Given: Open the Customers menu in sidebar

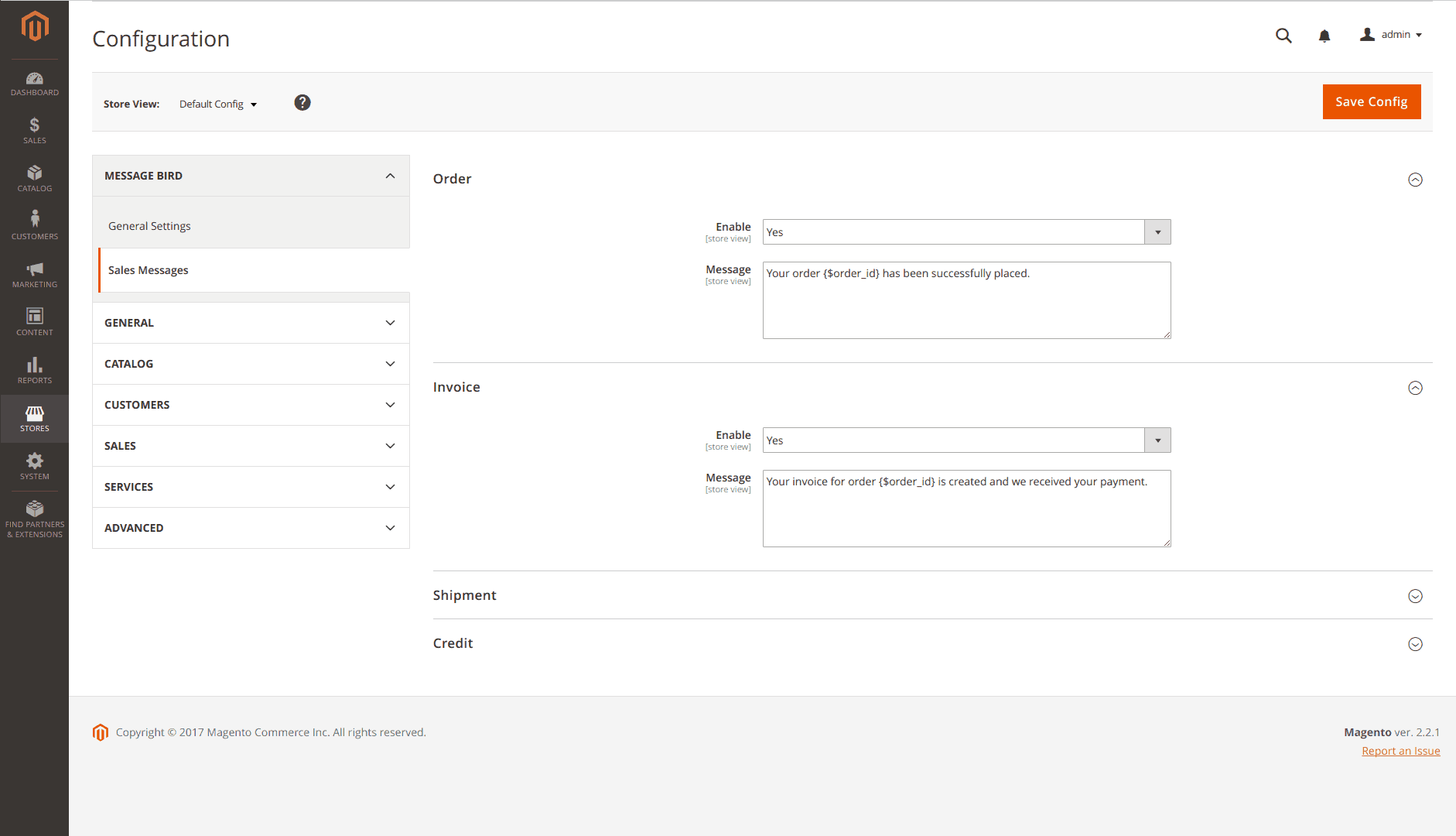Looking at the screenshot, I should [x=35, y=227].
